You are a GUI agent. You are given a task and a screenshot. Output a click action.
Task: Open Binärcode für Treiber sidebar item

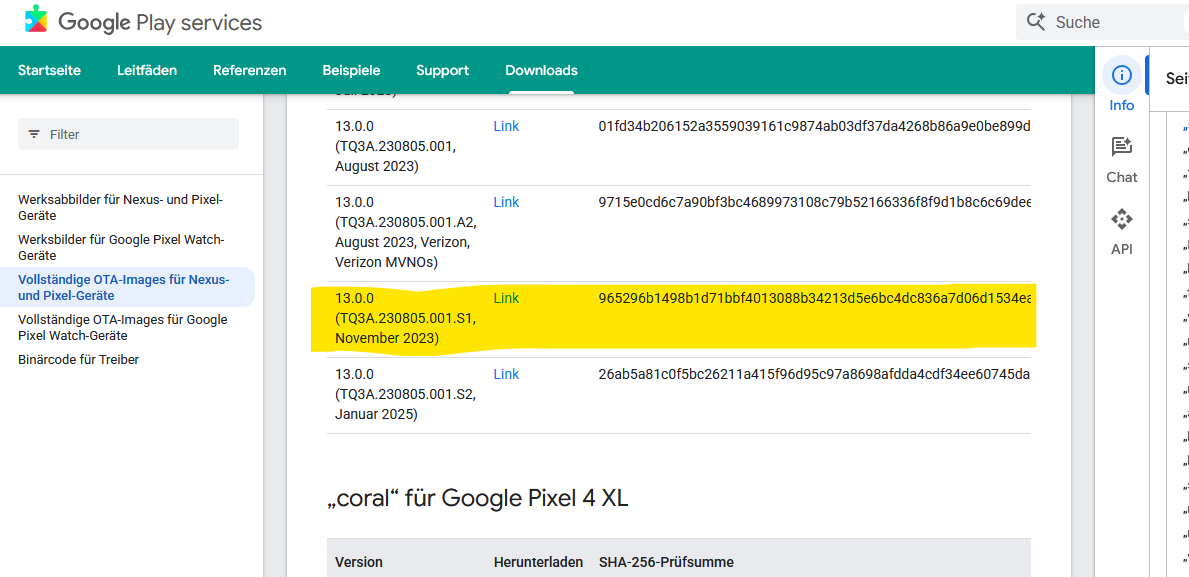tap(78, 359)
